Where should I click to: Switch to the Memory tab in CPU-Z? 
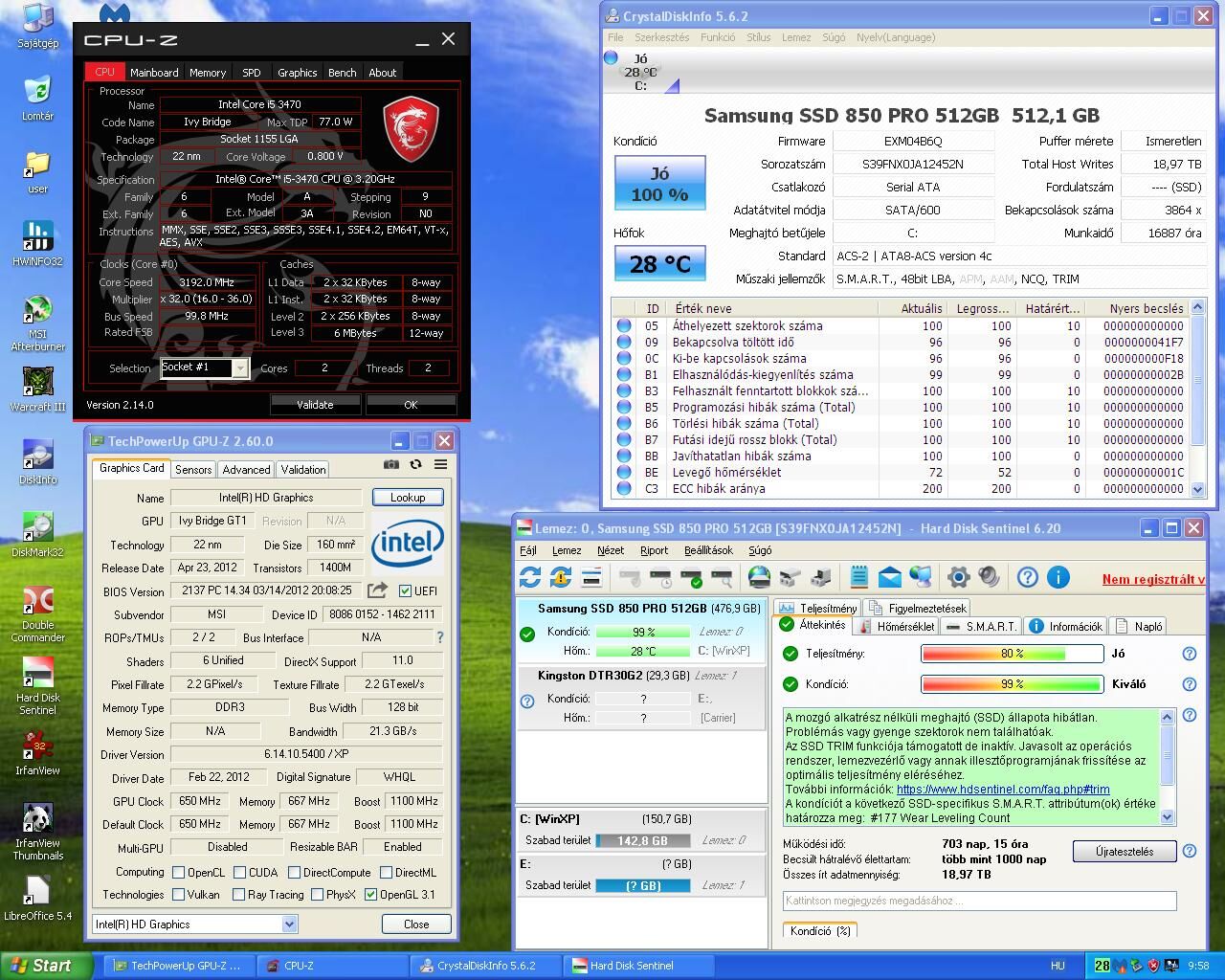tap(208, 73)
